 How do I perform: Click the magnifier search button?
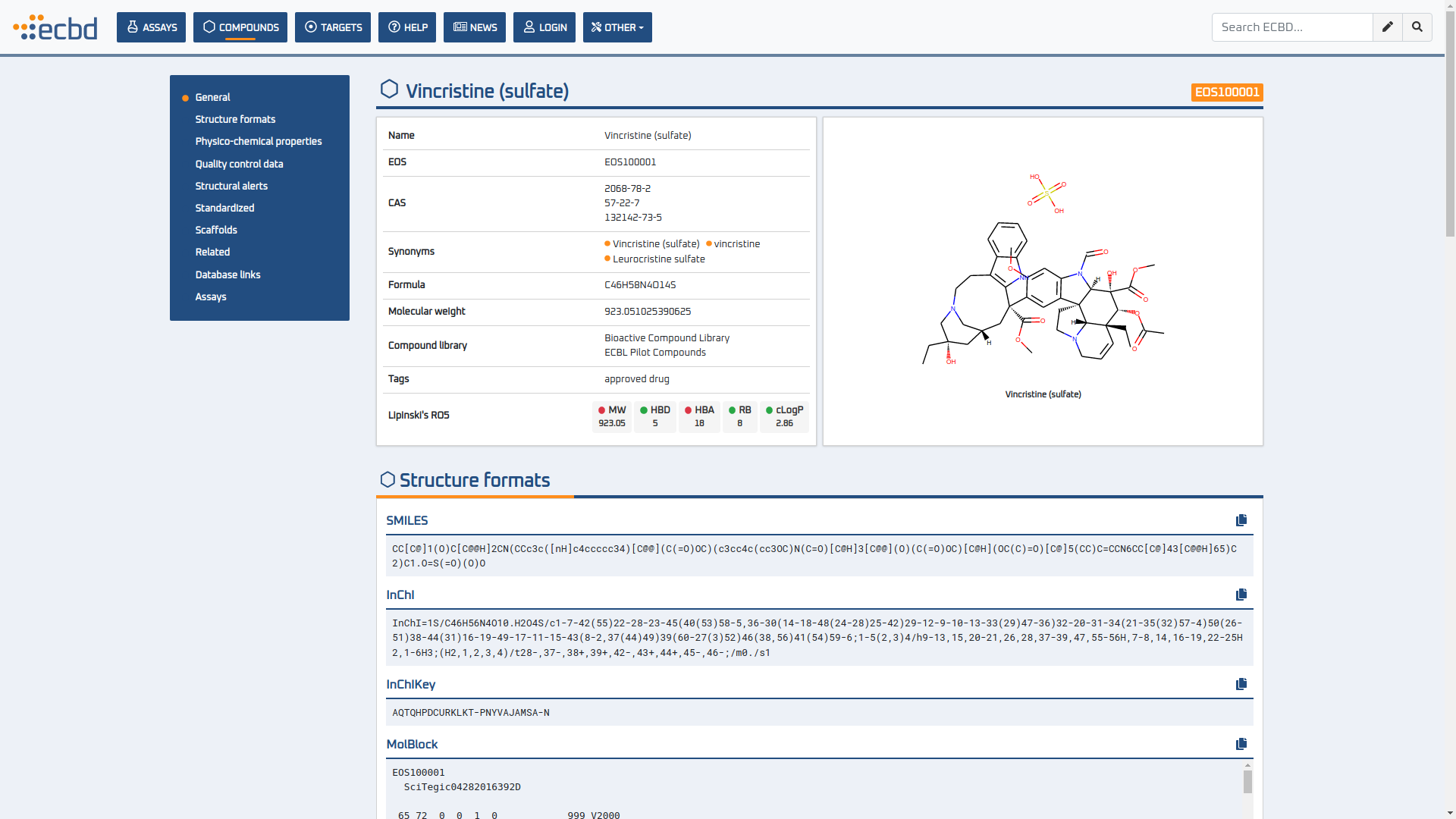click(x=1417, y=27)
